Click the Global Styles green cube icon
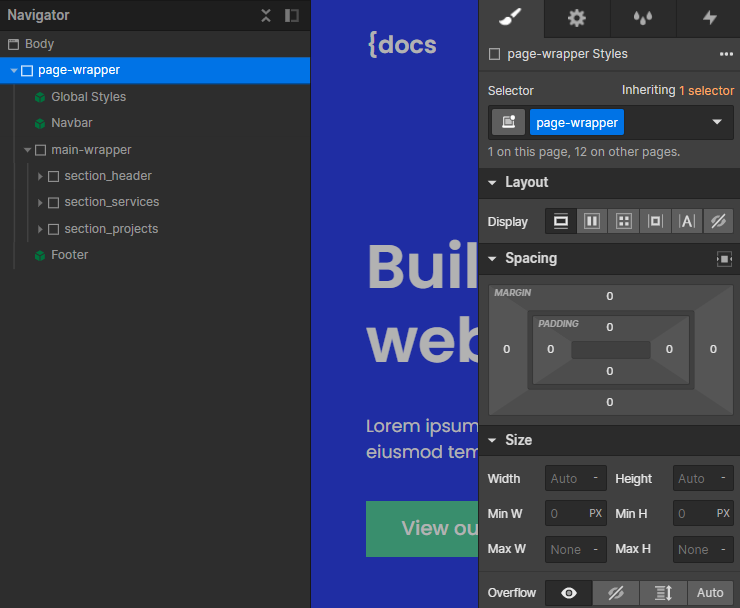 pos(40,97)
